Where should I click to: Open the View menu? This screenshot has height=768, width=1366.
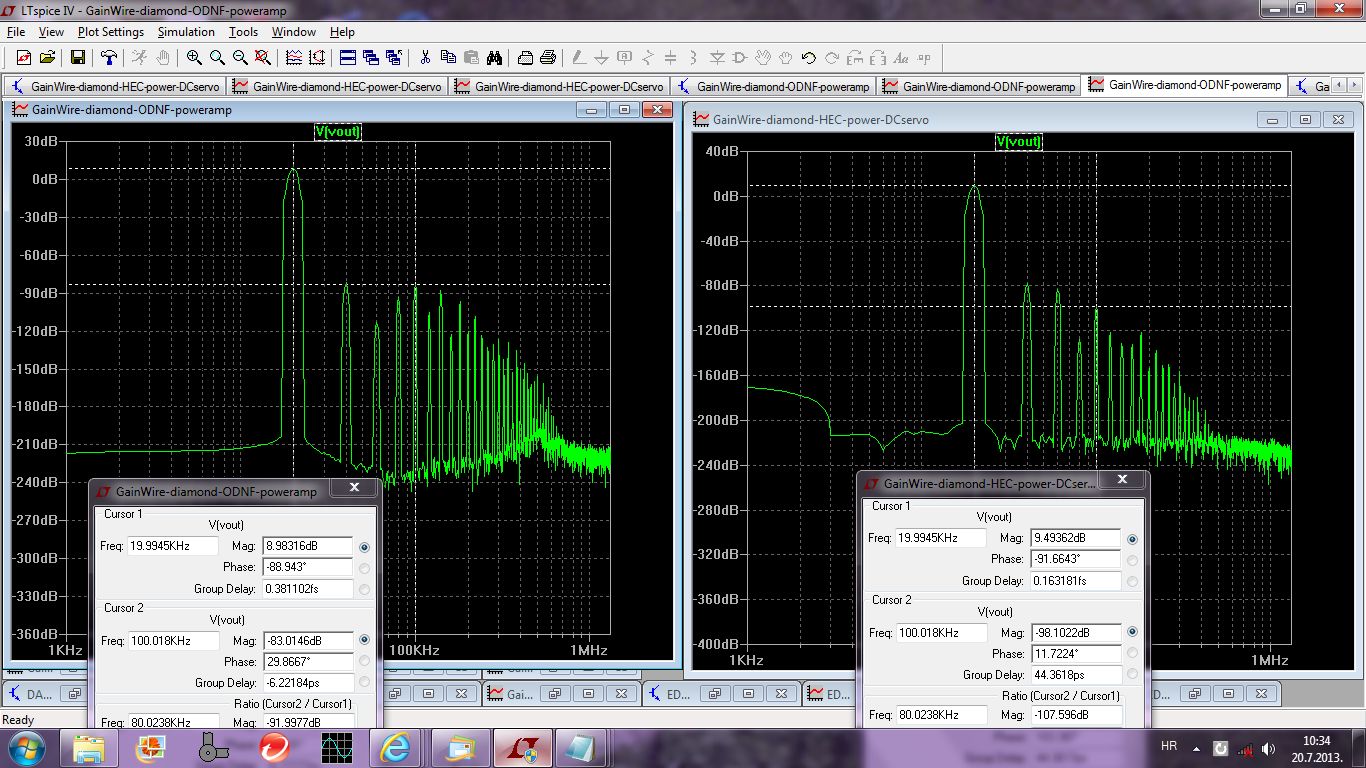51,32
